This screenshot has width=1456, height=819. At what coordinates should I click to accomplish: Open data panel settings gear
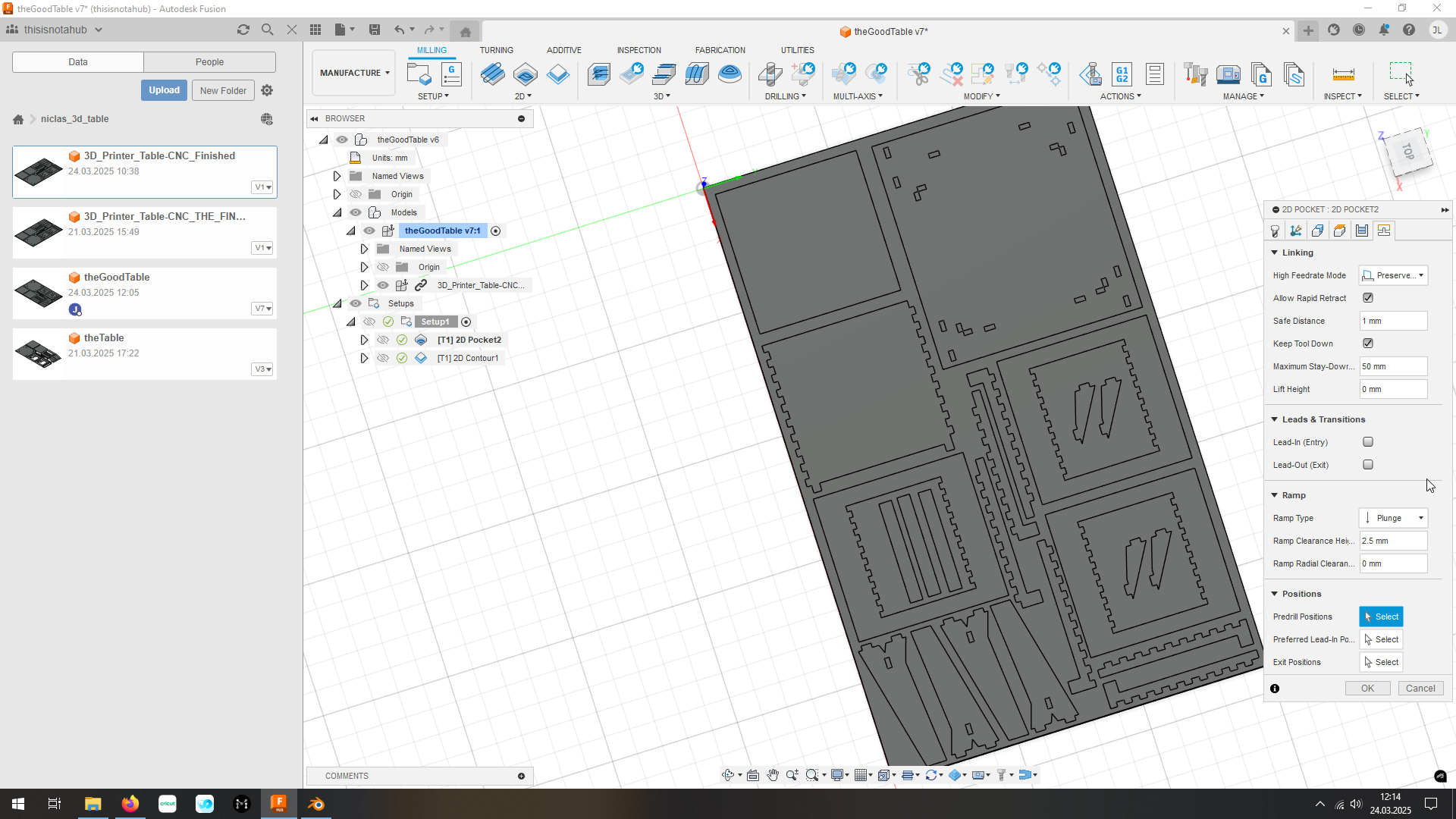click(x=267, y=90)
